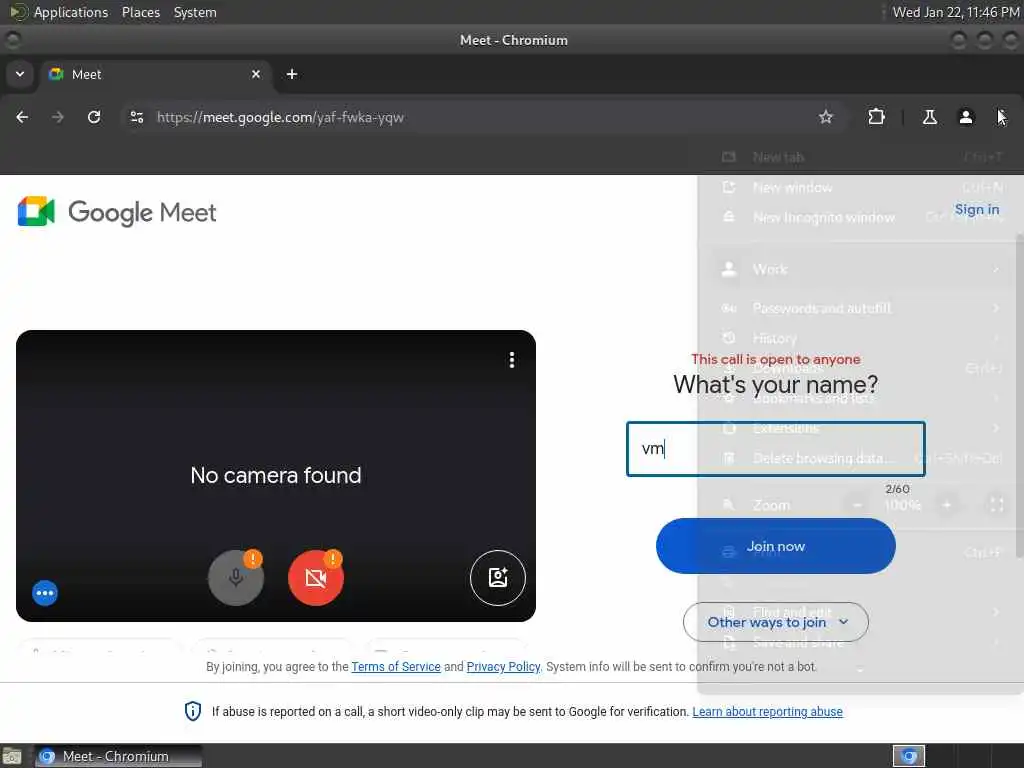Click the Google Meet logo

pos(117,212)
